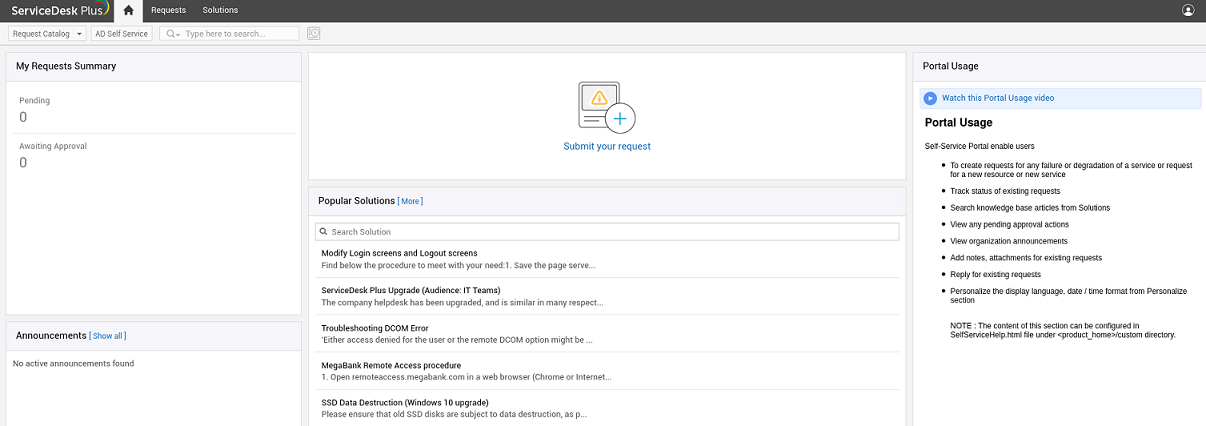Image resolution: width=1206 pixels, height=426 pixels.
Task: Expand the Request Catalog dropdown arrow
Action: click(79, 34)
